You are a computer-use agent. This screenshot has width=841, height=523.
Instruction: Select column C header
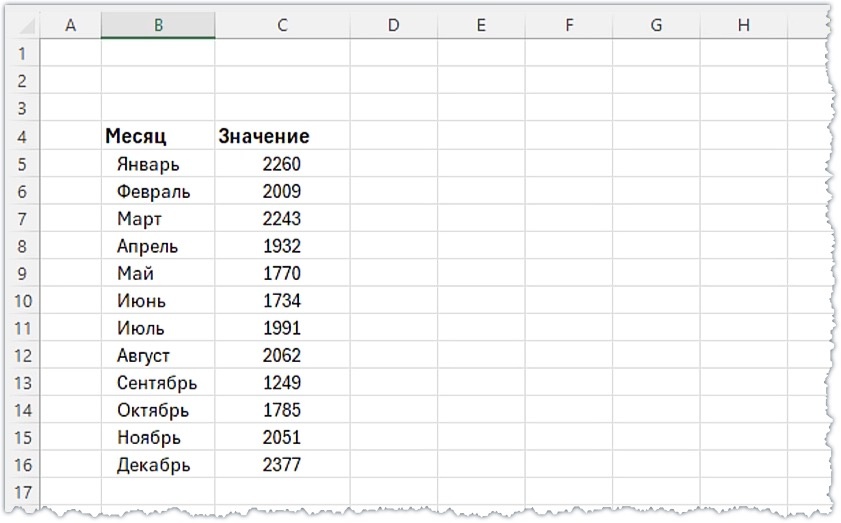coord(283,25)
